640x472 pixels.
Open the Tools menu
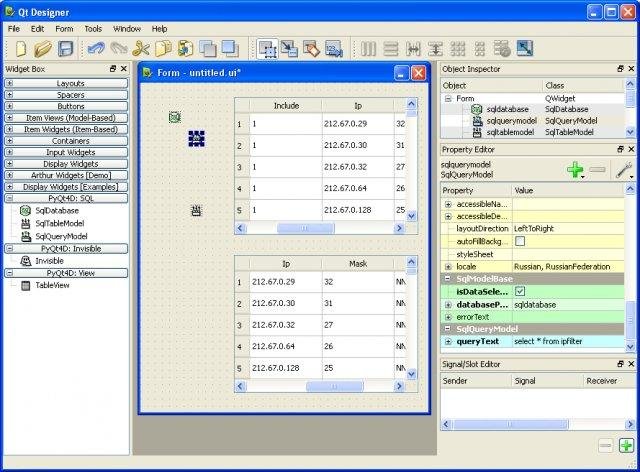(x=93, y=29)
